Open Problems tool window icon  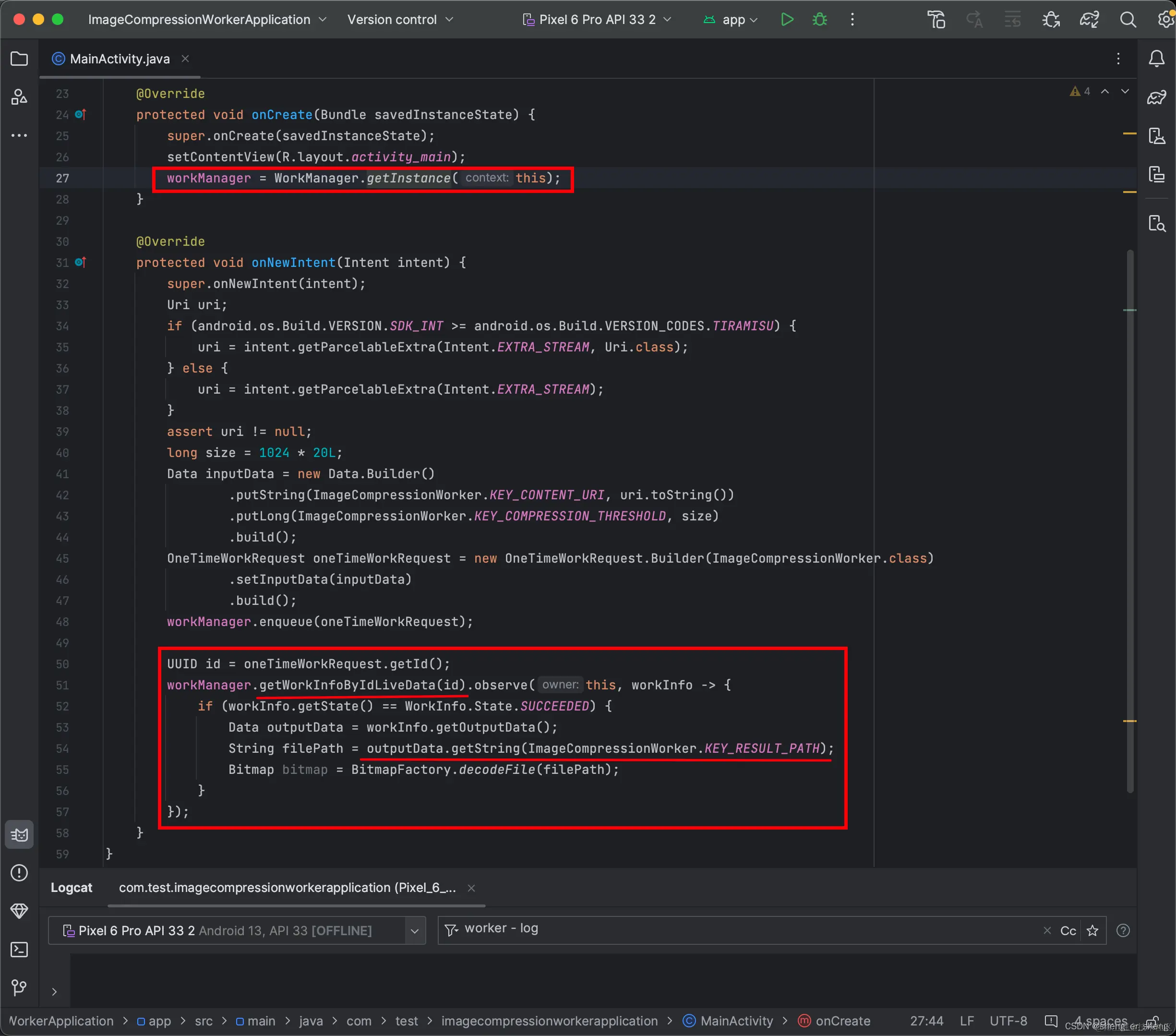pyautogui.click(x=19, y=873)
